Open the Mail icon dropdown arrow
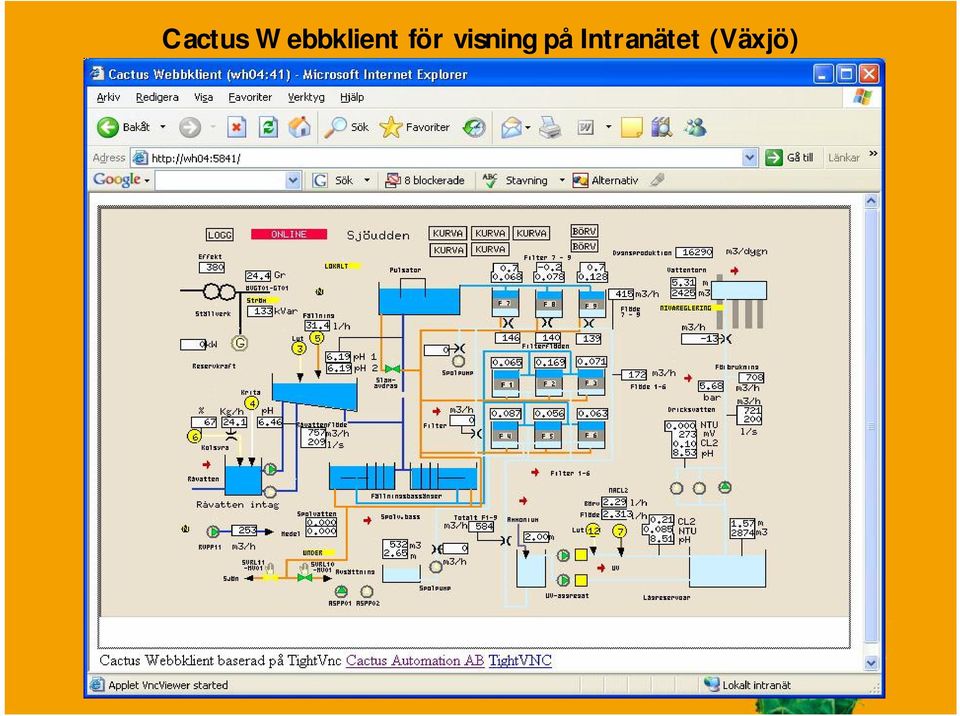 (x=528, y=127)
